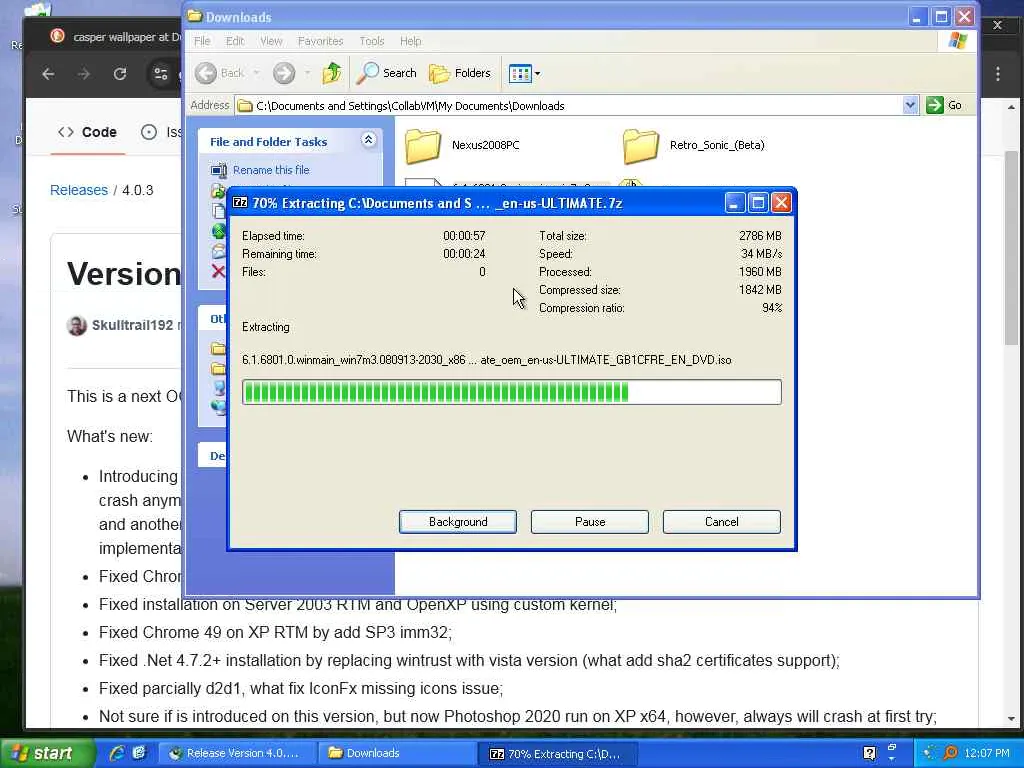Expand the Address bar dropdown
This screenshot has width=1024, height=768.
click(910, 105)
